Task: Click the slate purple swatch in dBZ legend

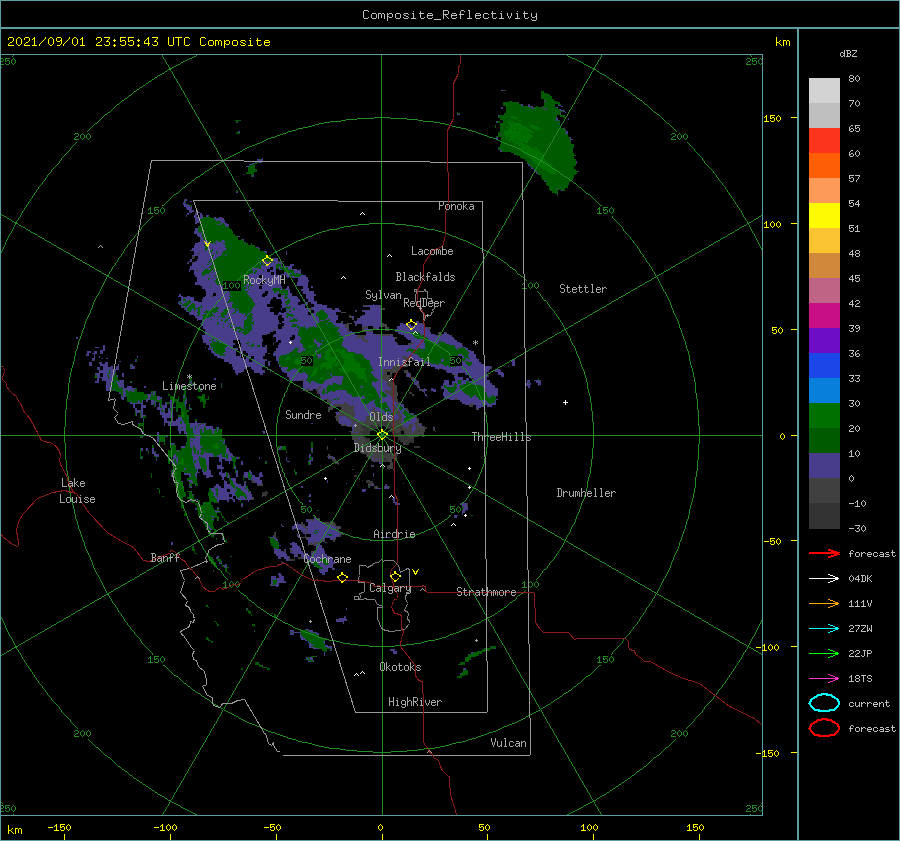Action: [x=824, y=465]
